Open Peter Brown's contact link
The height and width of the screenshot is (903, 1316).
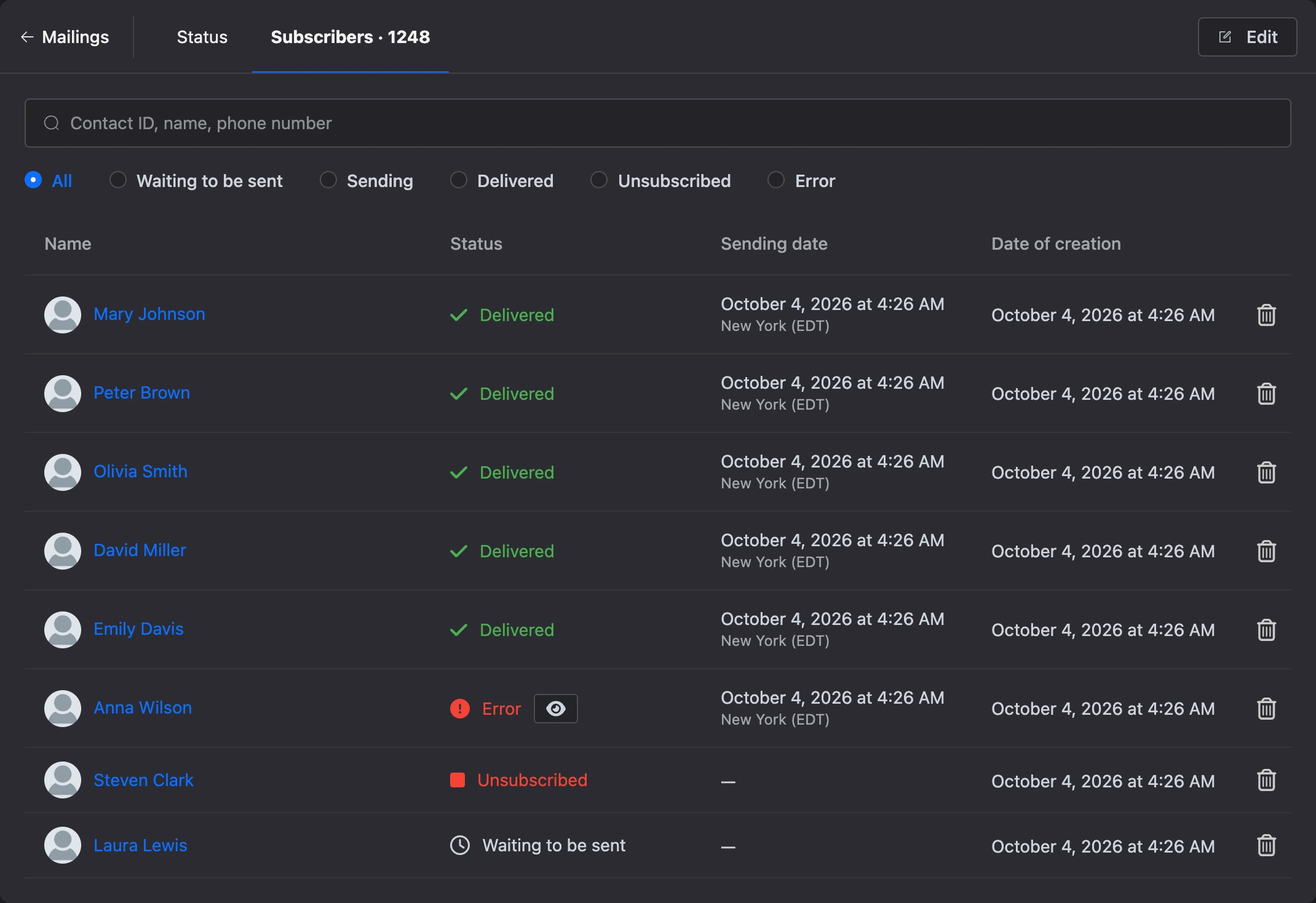141,392
